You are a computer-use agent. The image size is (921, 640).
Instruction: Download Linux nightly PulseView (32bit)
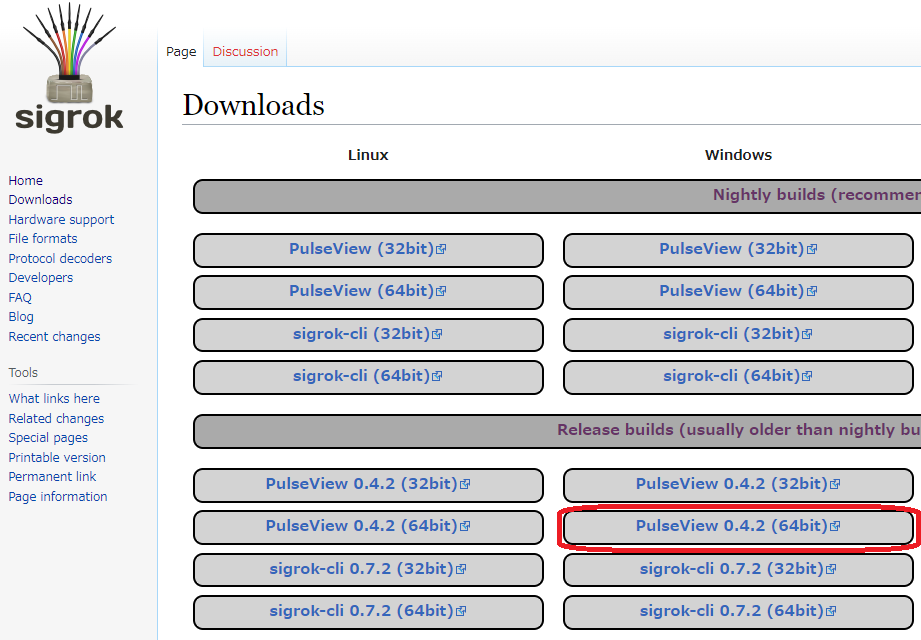point(368,249)
